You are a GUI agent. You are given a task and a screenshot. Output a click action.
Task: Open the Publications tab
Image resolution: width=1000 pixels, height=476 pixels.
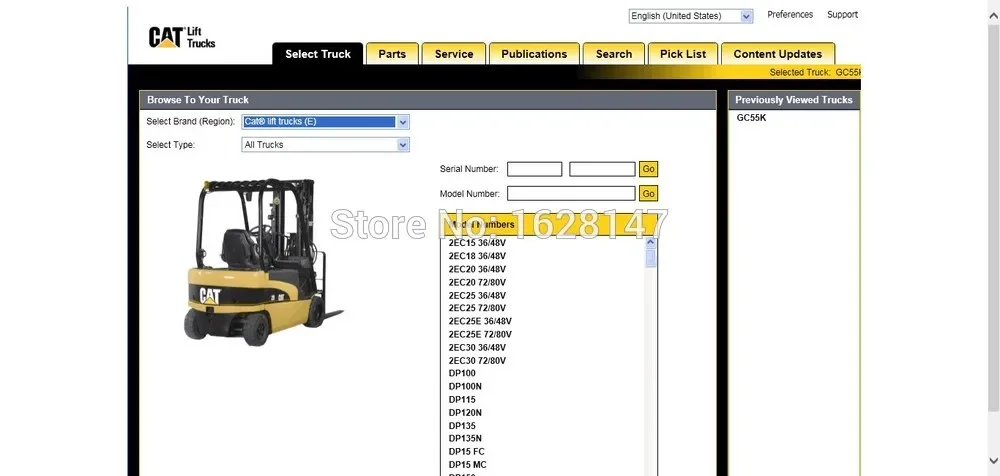click(x=534, y=54)
